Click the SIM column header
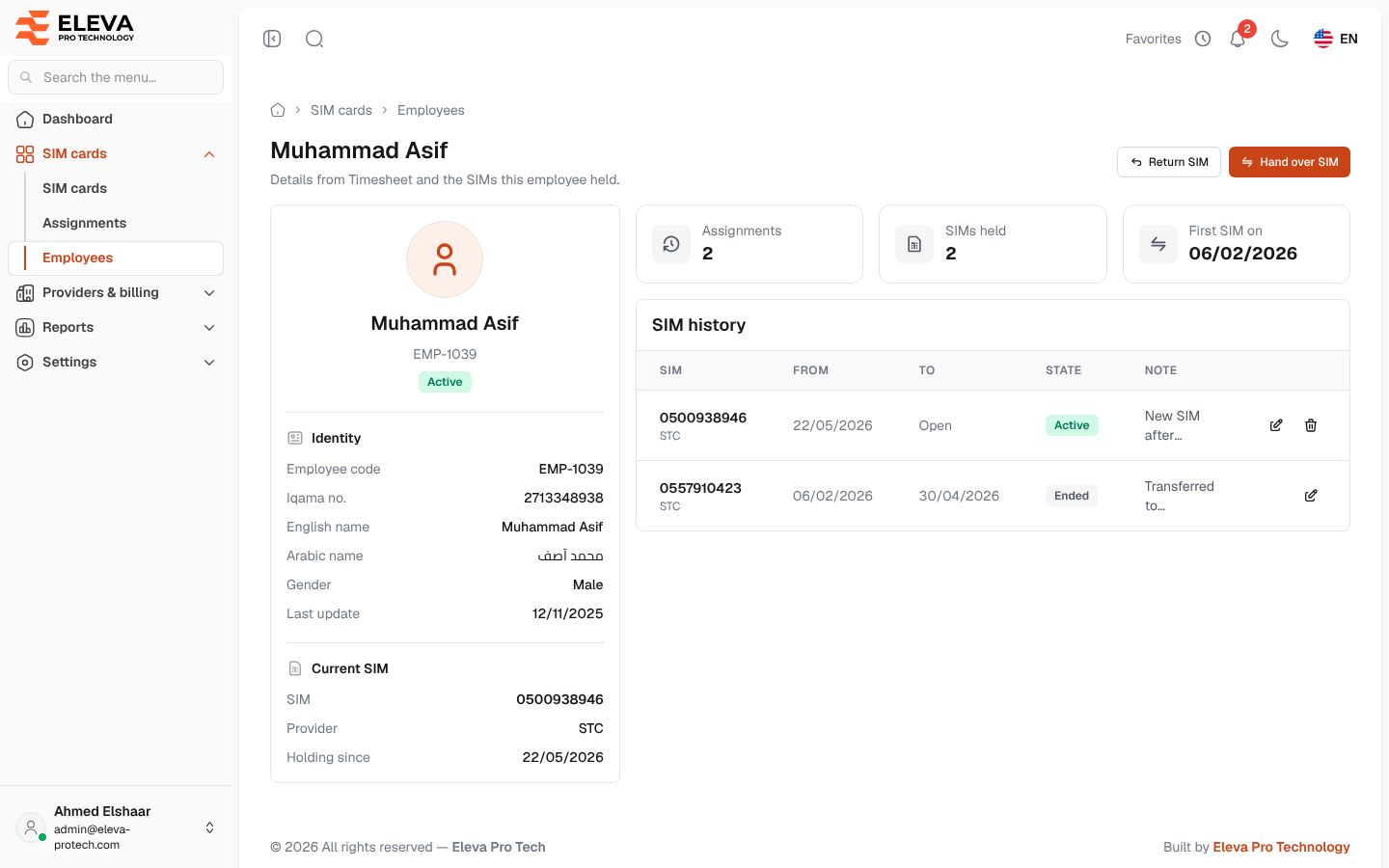The width and height of the screenshot is (1389, 868). 670,370
